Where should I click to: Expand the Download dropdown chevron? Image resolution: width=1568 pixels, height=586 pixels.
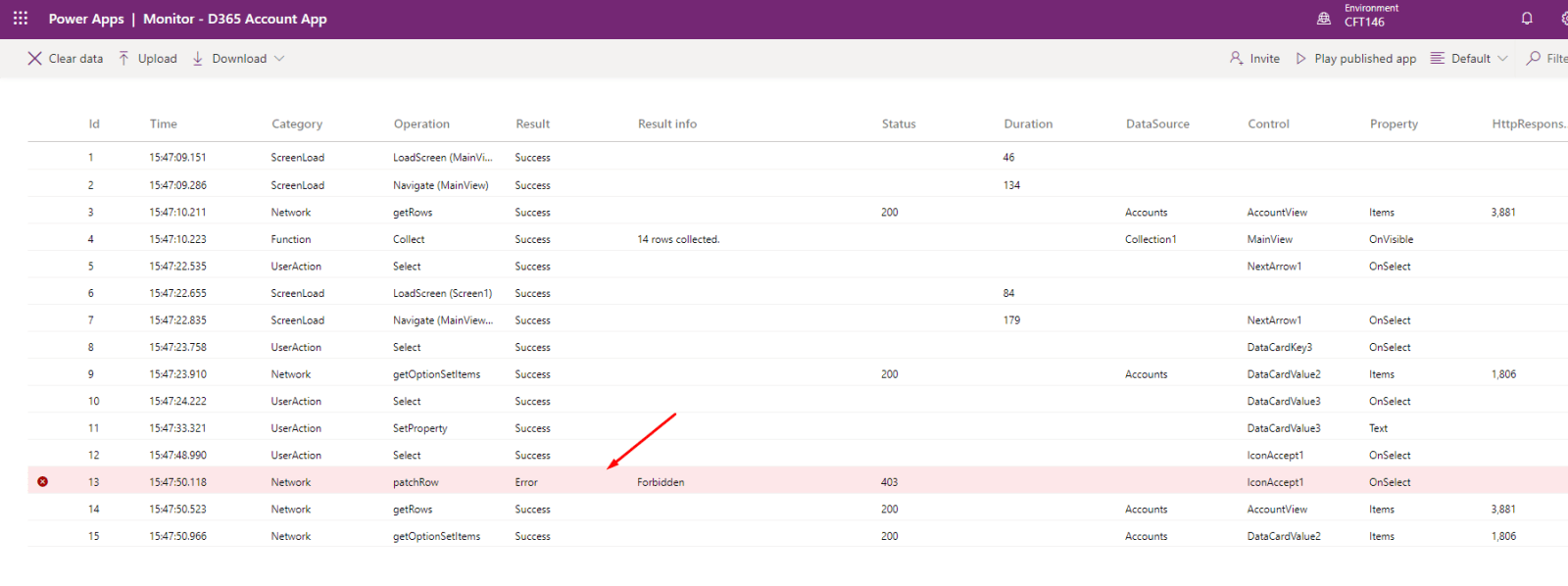[279, 59]
